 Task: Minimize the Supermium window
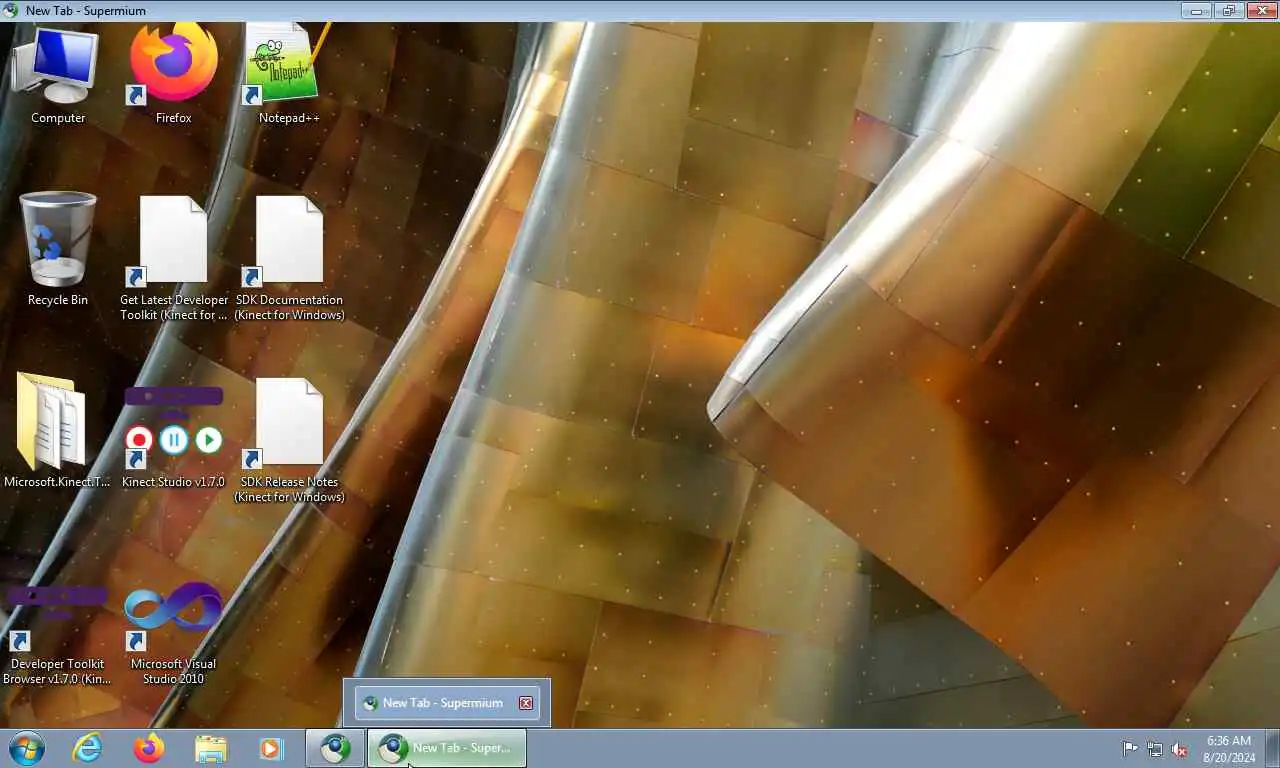click(x=1196, y=11)
